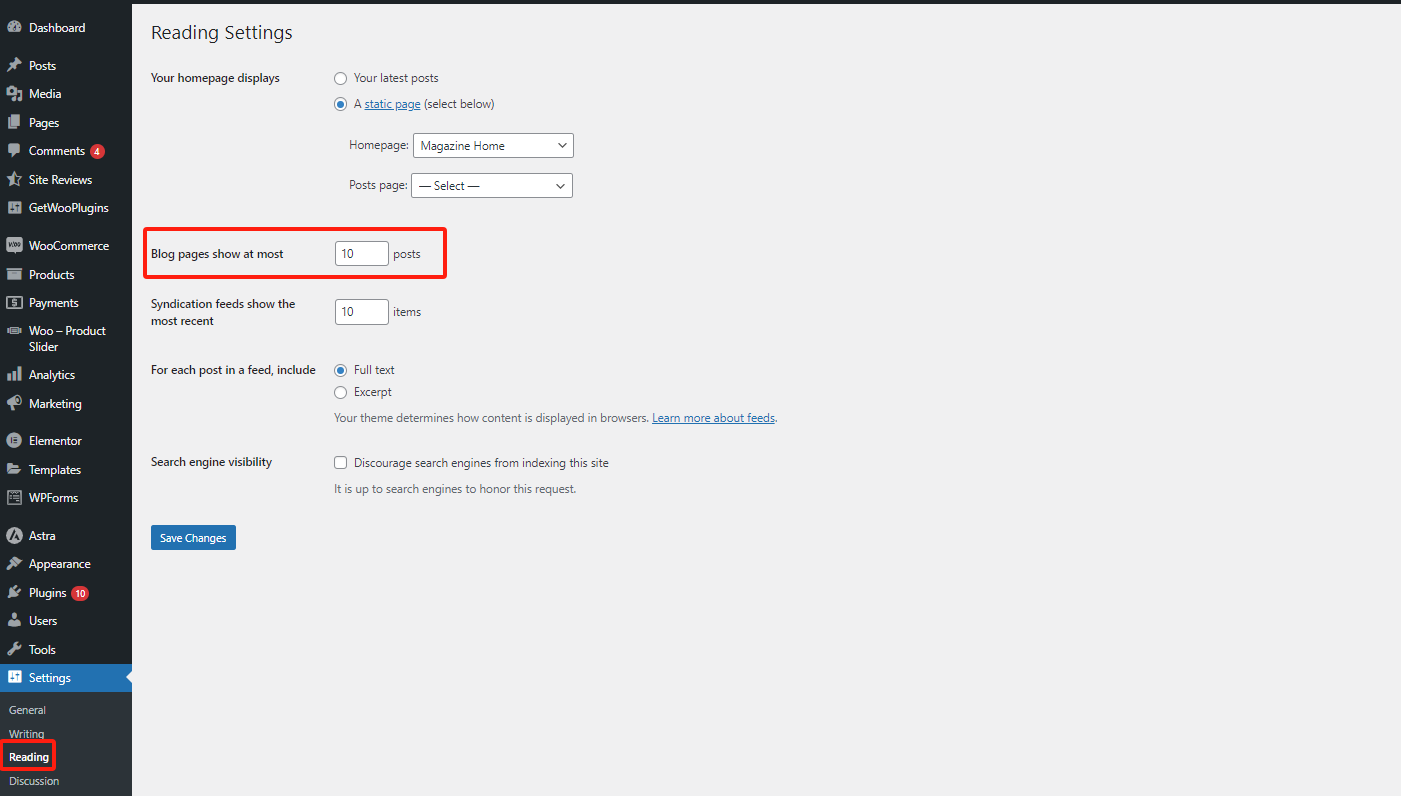The image size is (1401, 796).
Task: Select the 'Your latest posts' radio button
Action: [340, 78]
